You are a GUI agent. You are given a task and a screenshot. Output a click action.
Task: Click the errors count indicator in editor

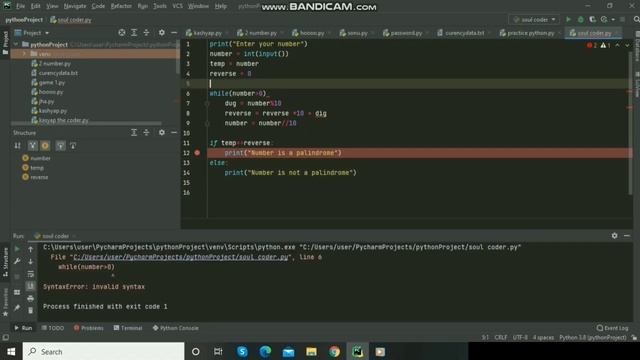[x=592, y=45]
